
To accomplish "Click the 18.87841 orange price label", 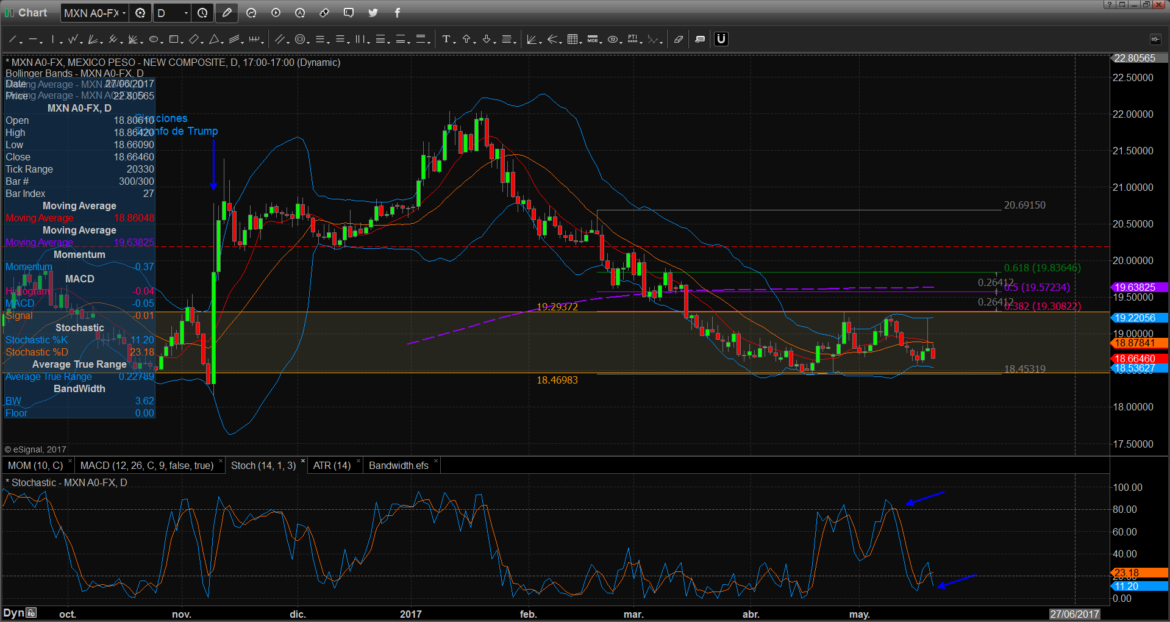I will [1138, 343].
